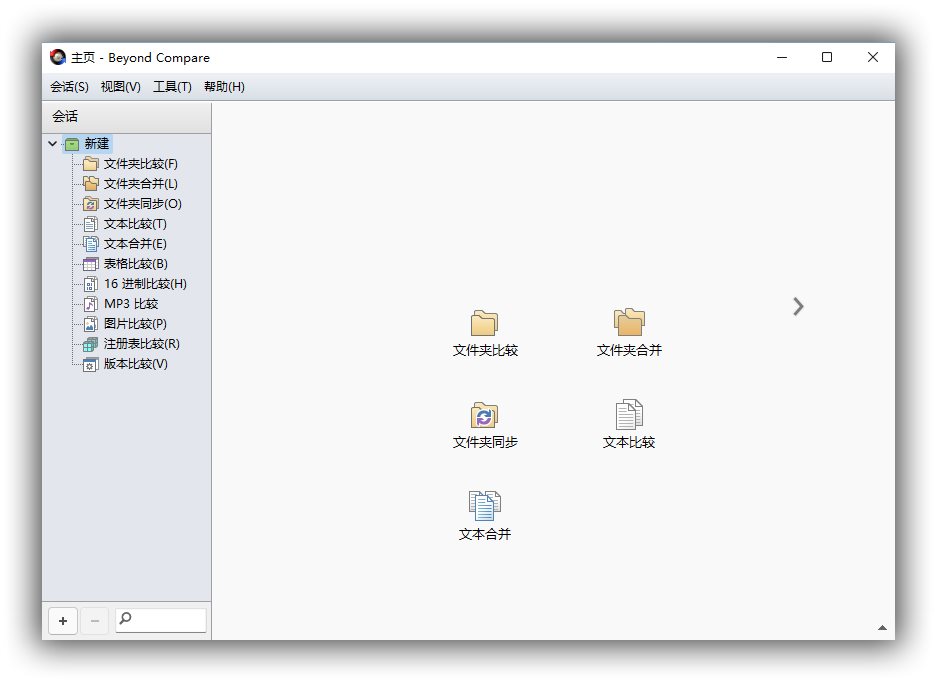Screen dimensions: 937x682
Task: Select the 注册表比较(R) tree item text
Action: pyautogui.click(x=142, y=344)
